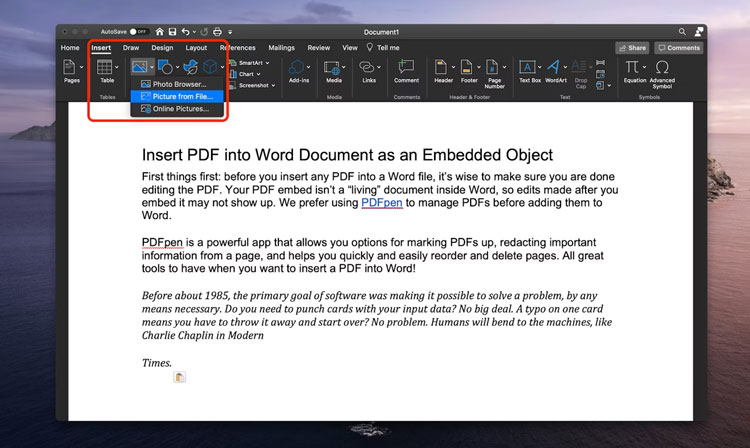This screenshot has width=750, height=448.
Task: Click the Print icon in title bar
Action: pos(219,32)
